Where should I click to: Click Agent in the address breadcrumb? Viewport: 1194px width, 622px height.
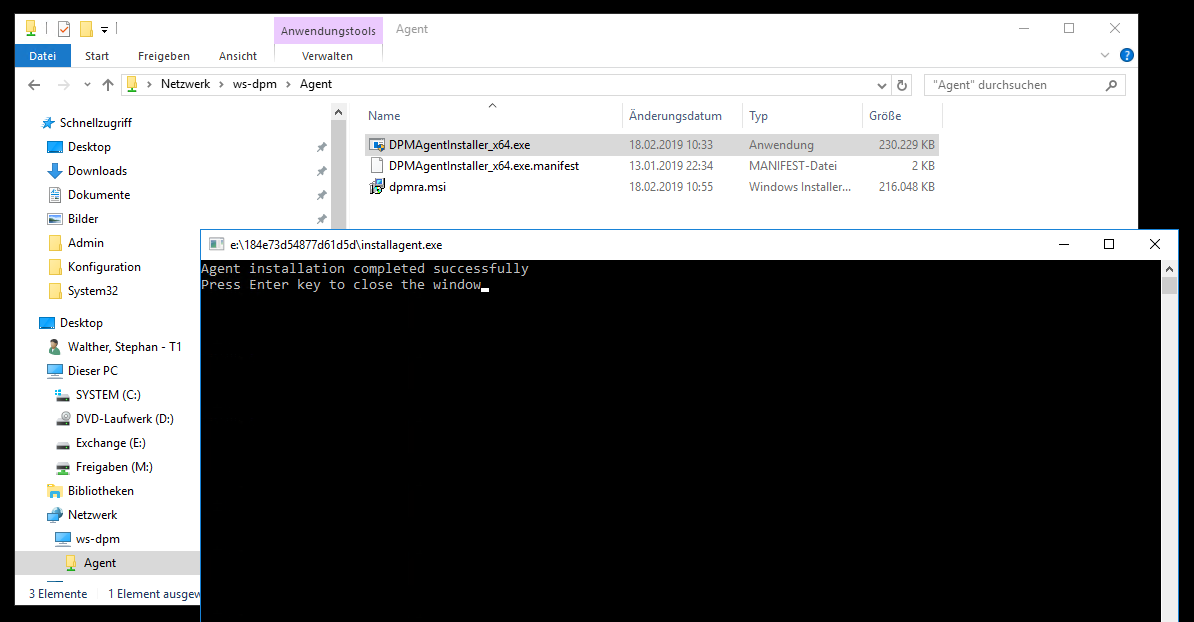315,84
